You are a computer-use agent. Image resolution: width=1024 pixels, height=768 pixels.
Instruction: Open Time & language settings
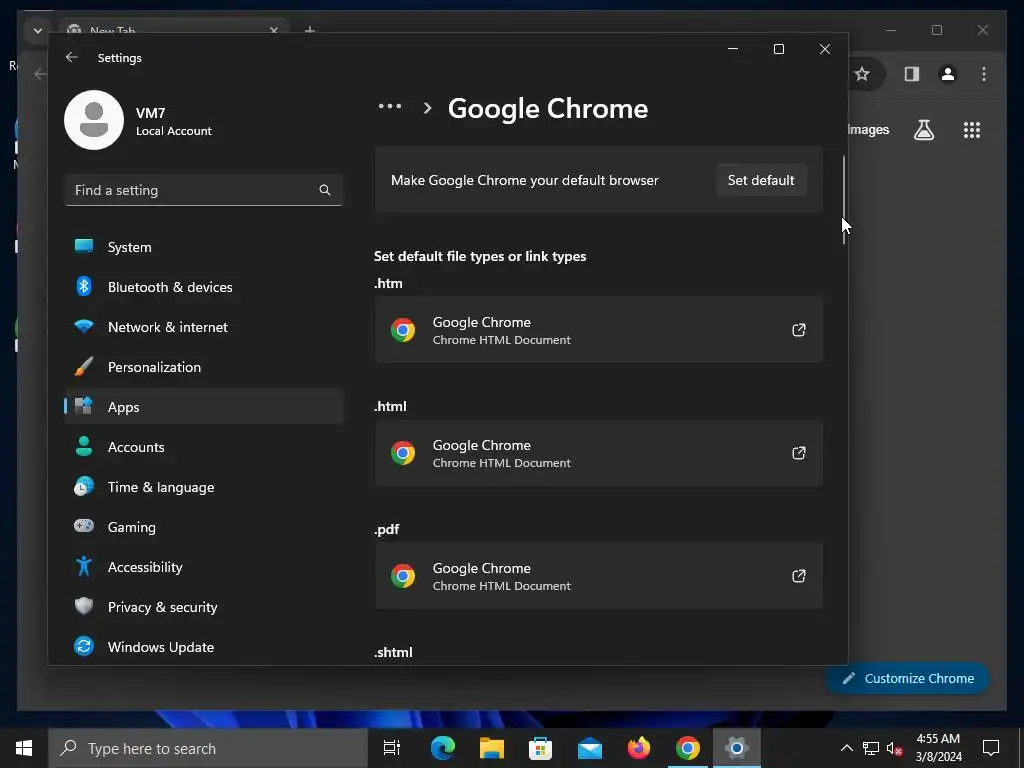[x=204, y=487]
